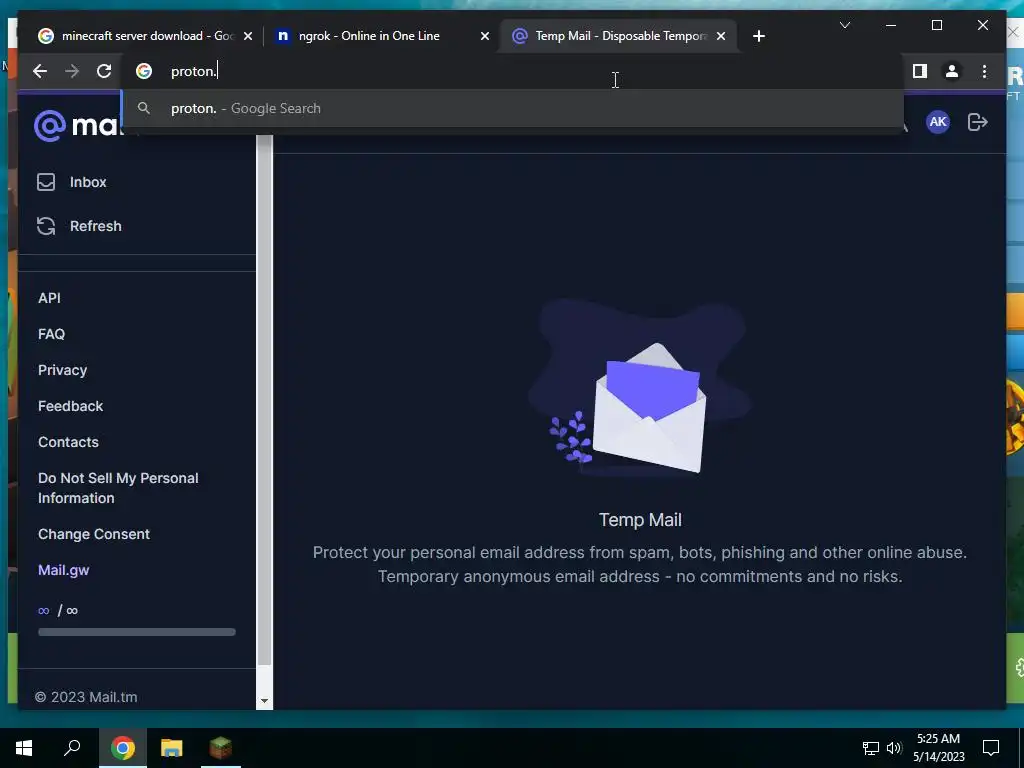
Task: Close the ngrok tab
Action: pyautogui.click(x=485, y=37)
